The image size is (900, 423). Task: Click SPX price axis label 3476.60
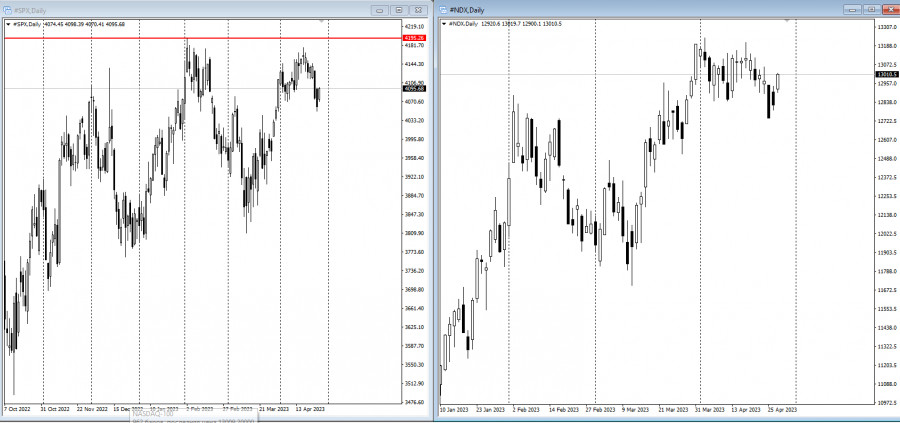(x=414, y=402)
